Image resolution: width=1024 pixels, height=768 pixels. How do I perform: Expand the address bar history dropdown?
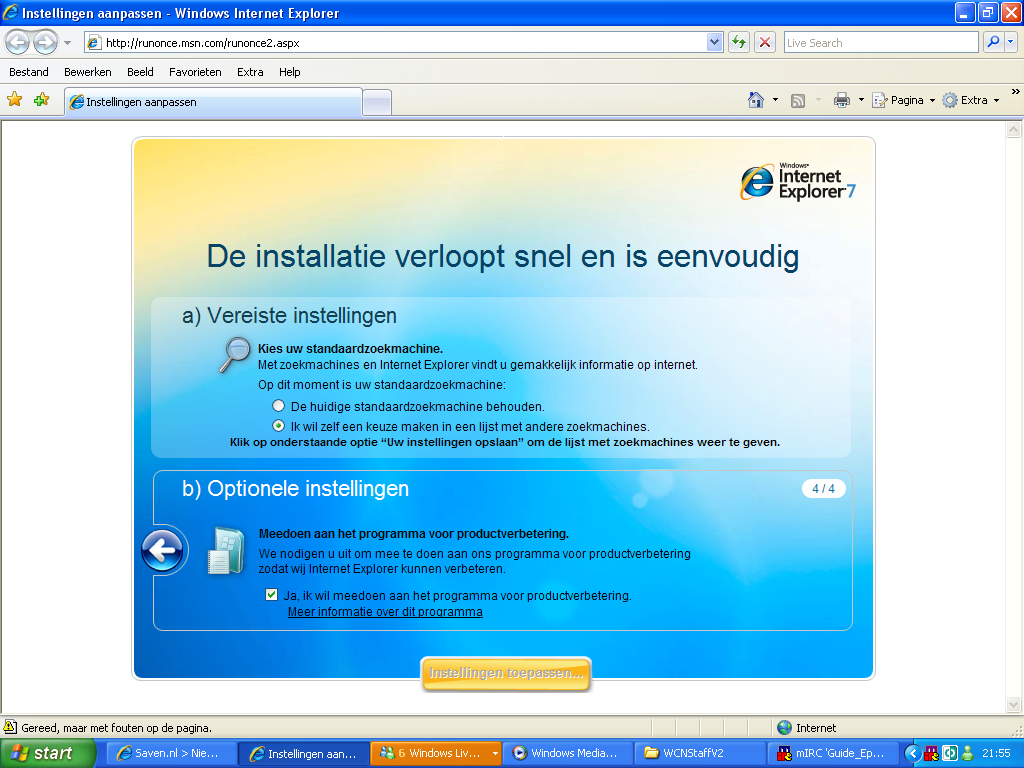(714, 43)
